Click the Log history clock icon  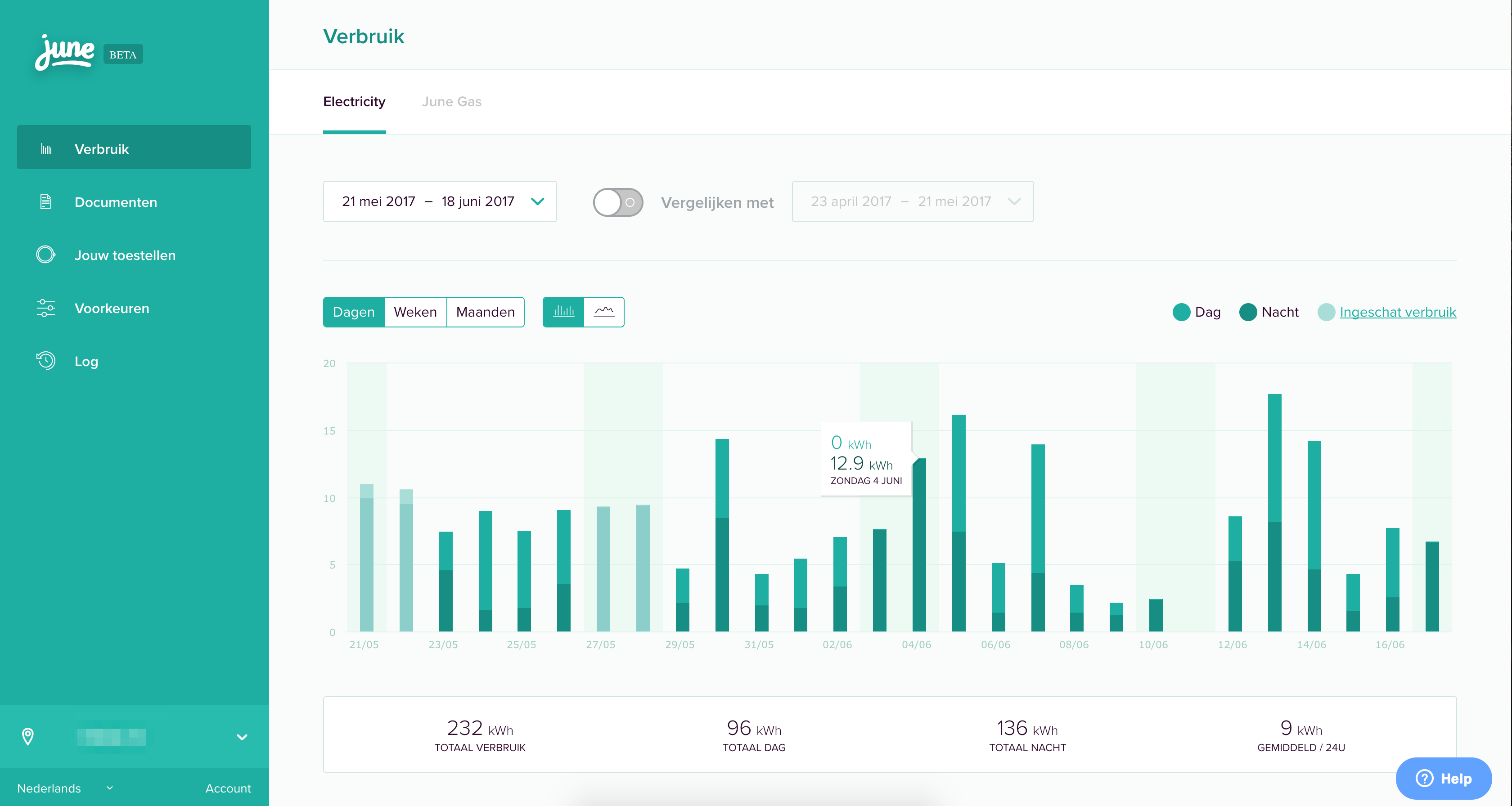pyautogui.click(x=46, y=361)
